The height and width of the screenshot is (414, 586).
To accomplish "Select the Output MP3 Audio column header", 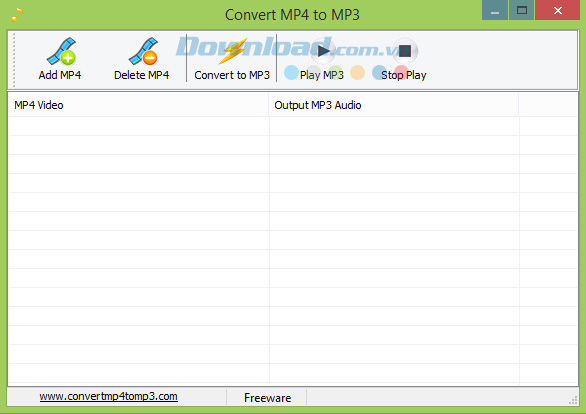I will [x=394, y=105].
